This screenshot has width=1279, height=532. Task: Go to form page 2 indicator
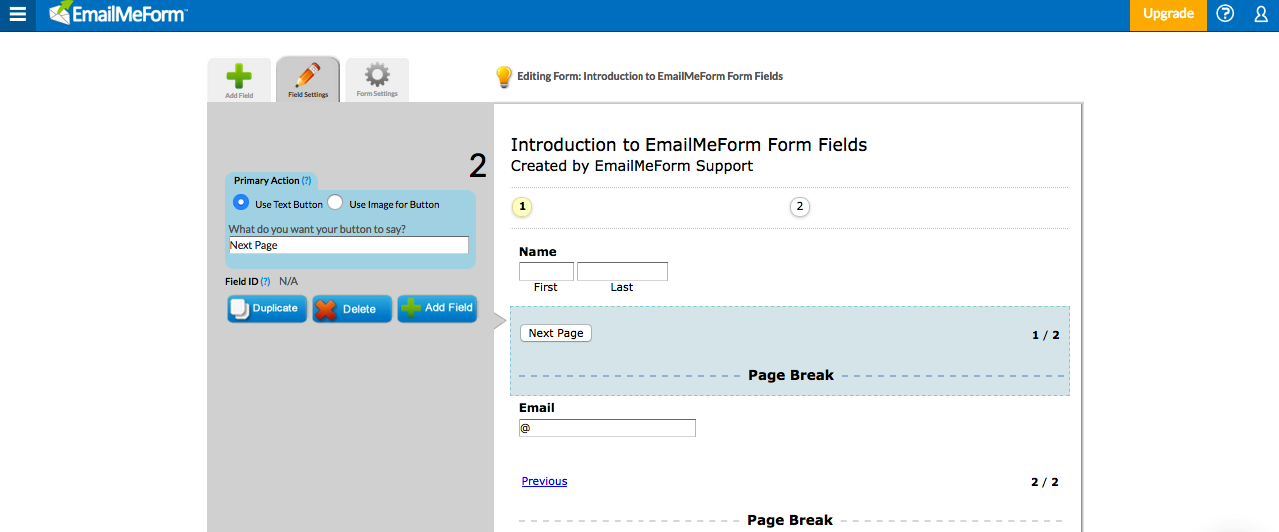(x=799, y=207)
